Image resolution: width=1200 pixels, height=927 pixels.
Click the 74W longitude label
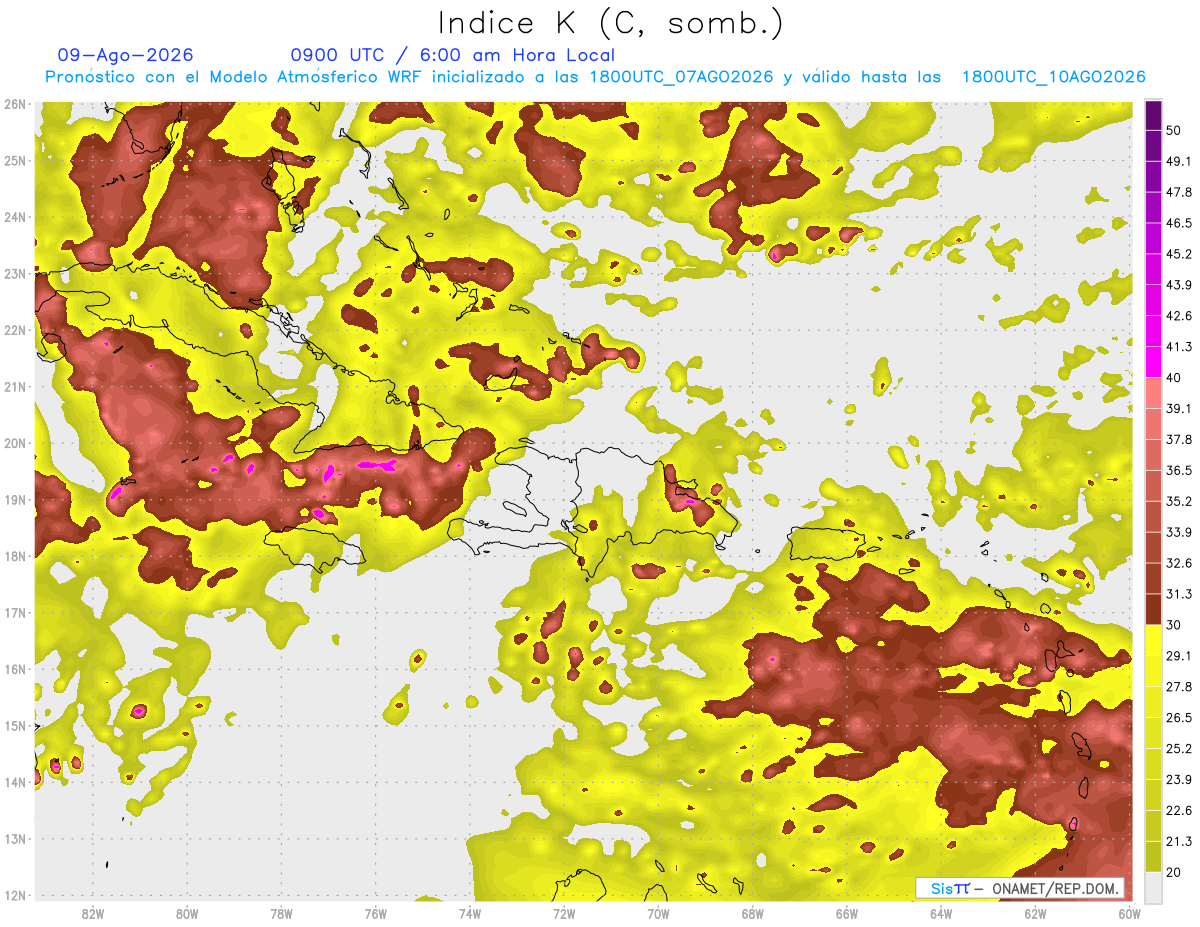click(x=470, y=913)
